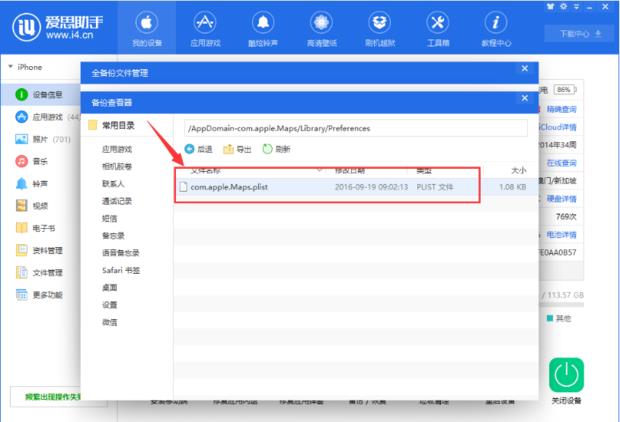Open the 精确查询 link

[x=561, y=109]
